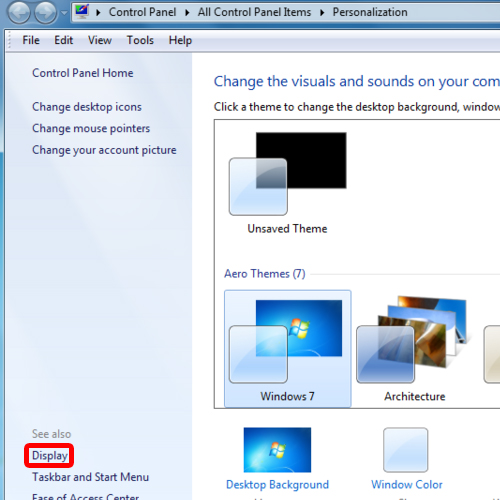Select the Unsaved Theme thumbnail
Image resolution: width=500 pixels, height=500 pixels.
[287, 174]
